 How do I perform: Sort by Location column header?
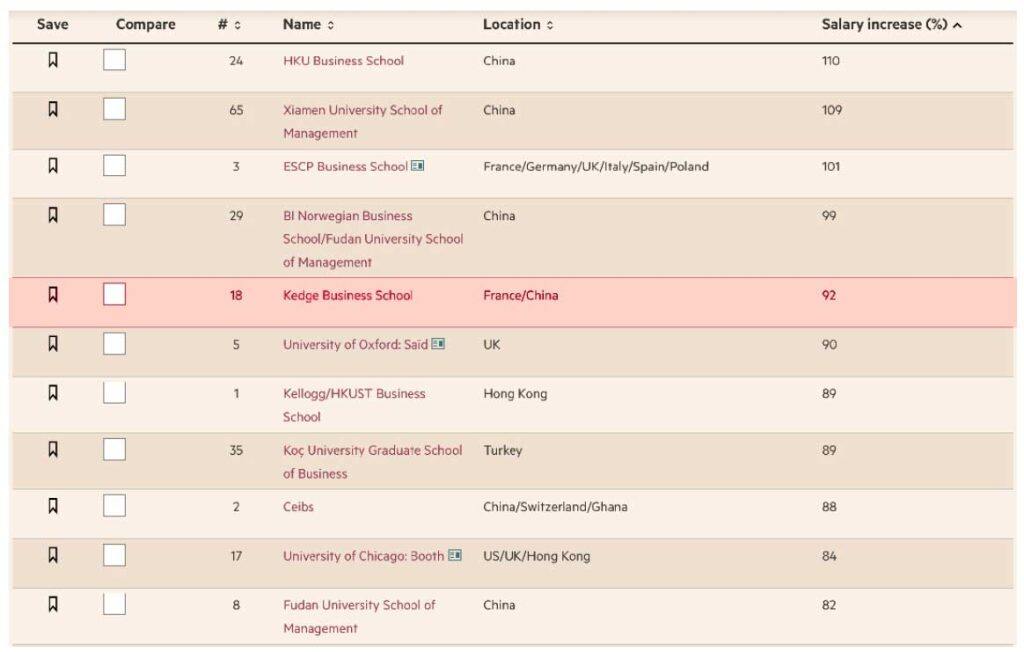click(x=517, y=25)
